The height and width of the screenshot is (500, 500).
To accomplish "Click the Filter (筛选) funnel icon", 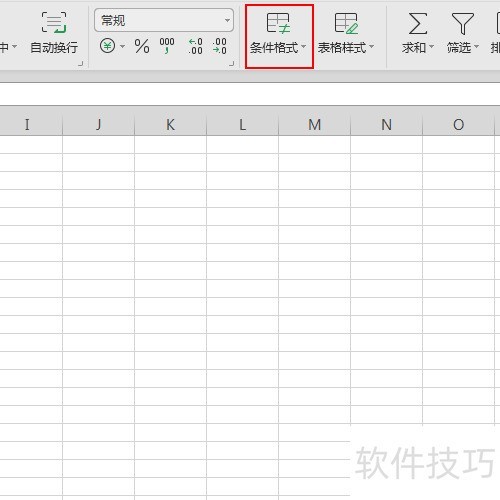I will [x=463, y=23].
